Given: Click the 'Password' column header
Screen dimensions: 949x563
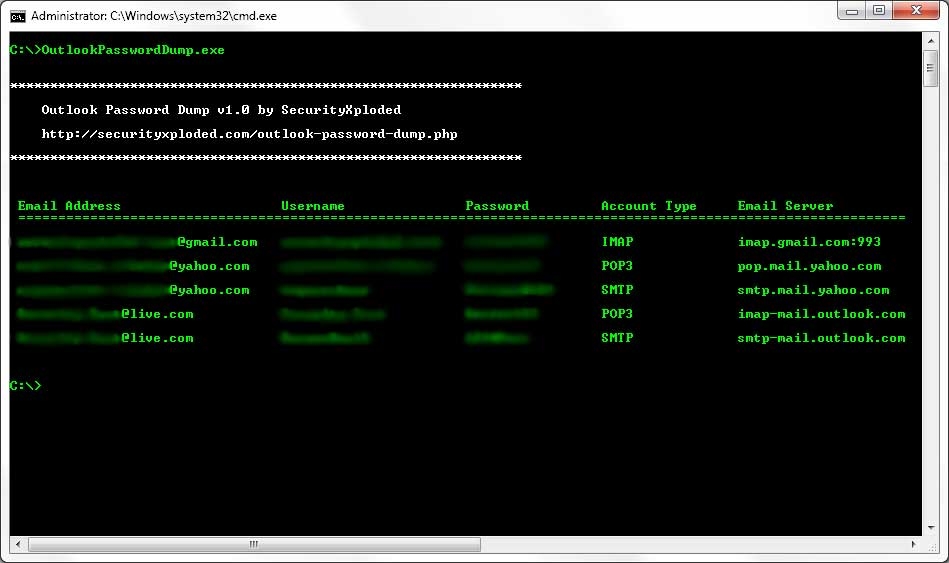Looking at the screenshot, I should (x=497, y=206).
